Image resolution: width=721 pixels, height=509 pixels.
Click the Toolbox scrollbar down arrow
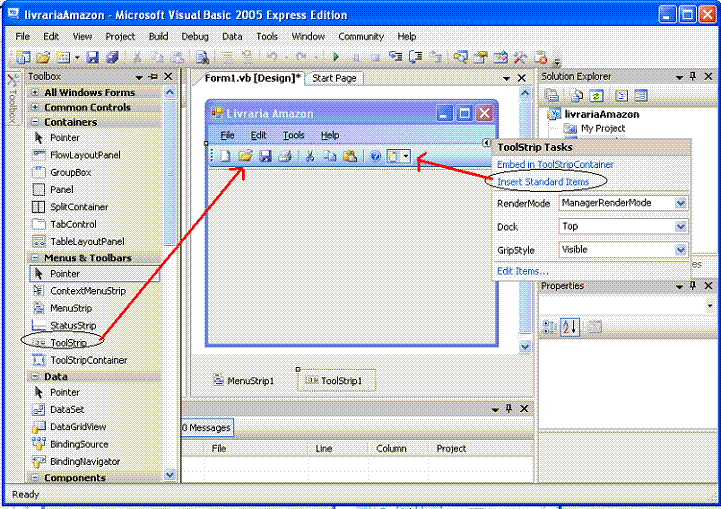point(170,475)
